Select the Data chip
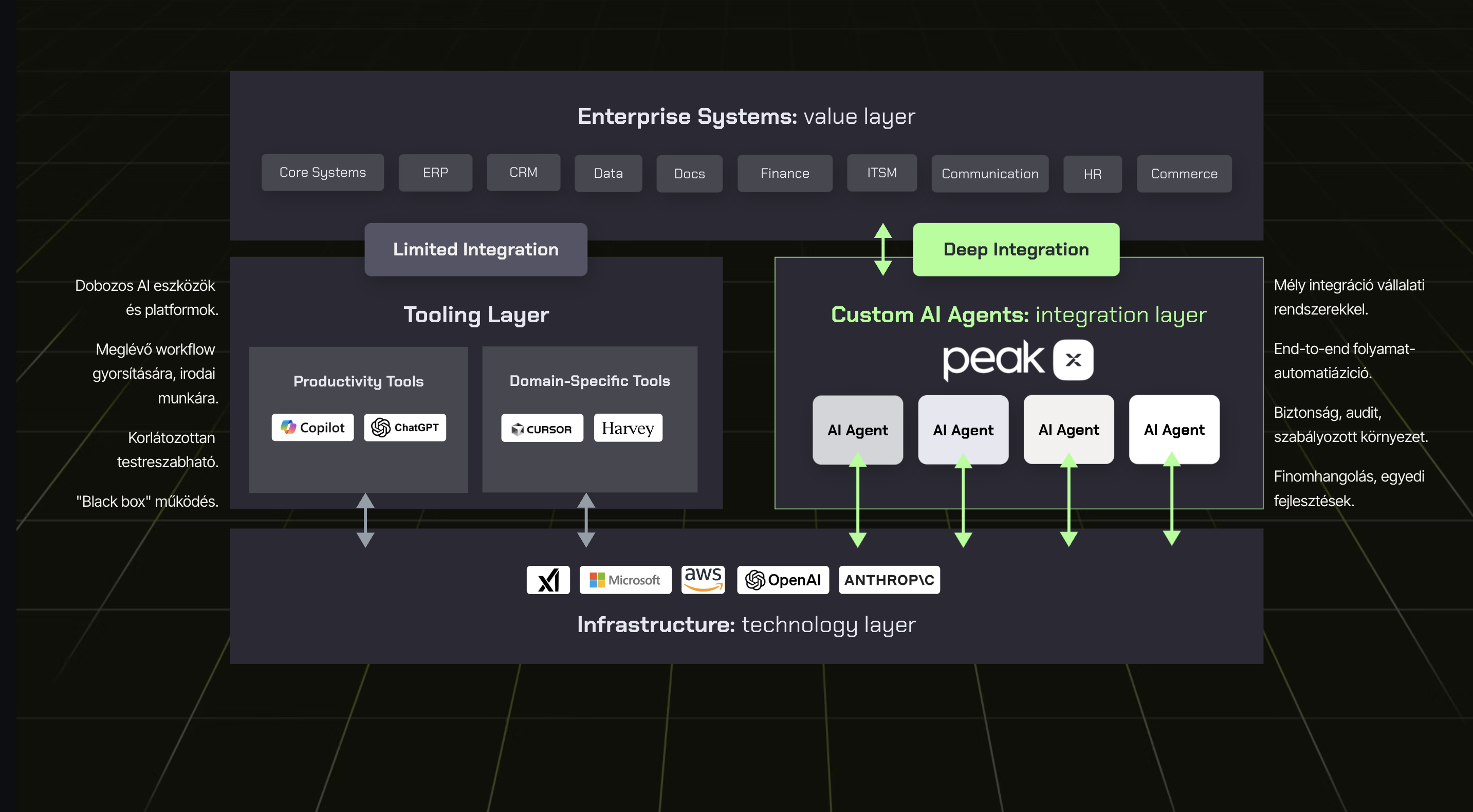 (x=609, y=173)
